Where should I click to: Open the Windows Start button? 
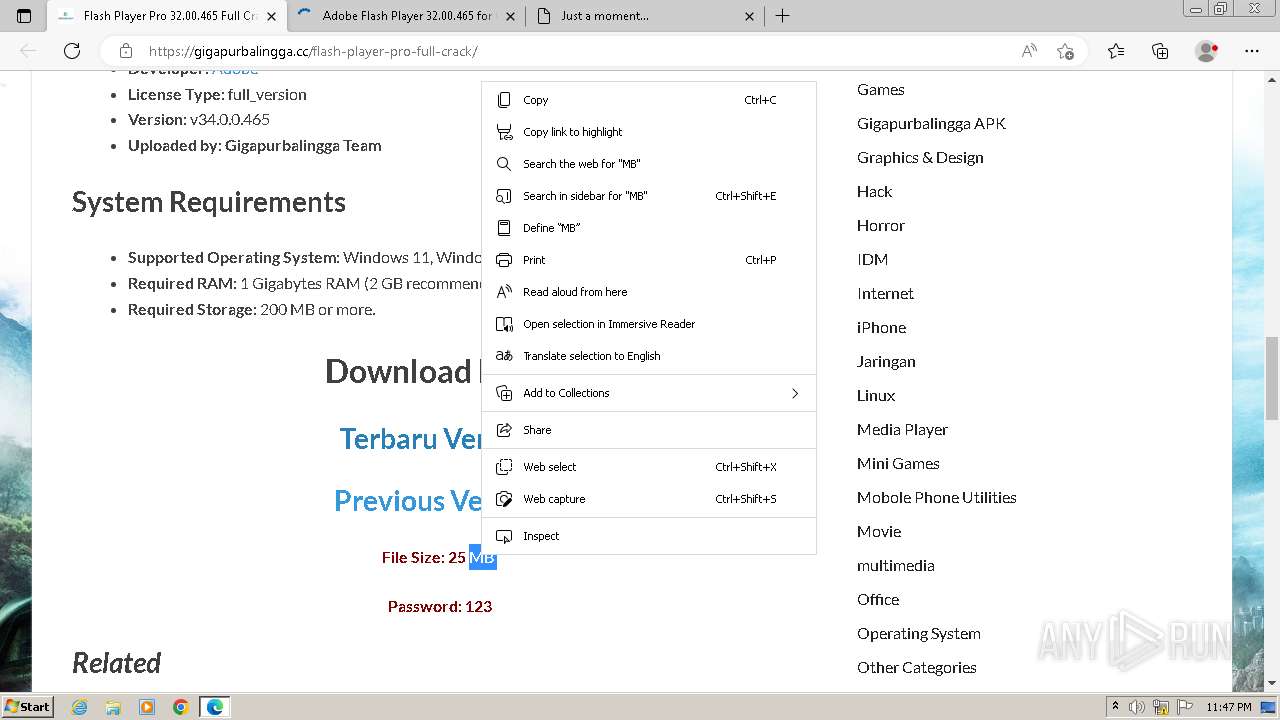[28, 707]
